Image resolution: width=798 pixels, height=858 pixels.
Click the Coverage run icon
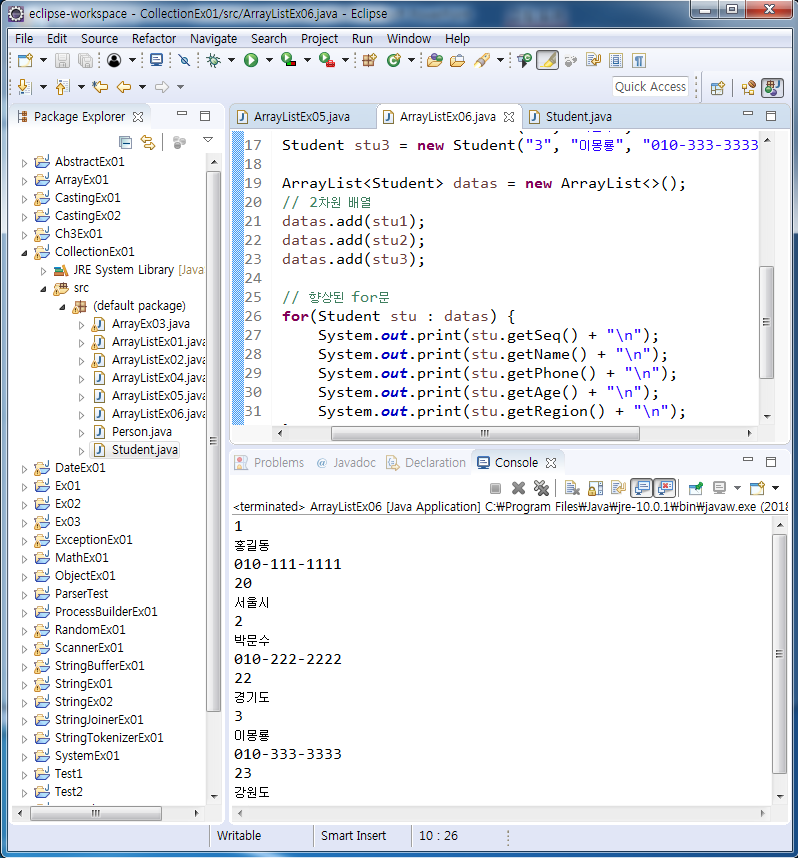pyautogui.click(x=288, y=60)
